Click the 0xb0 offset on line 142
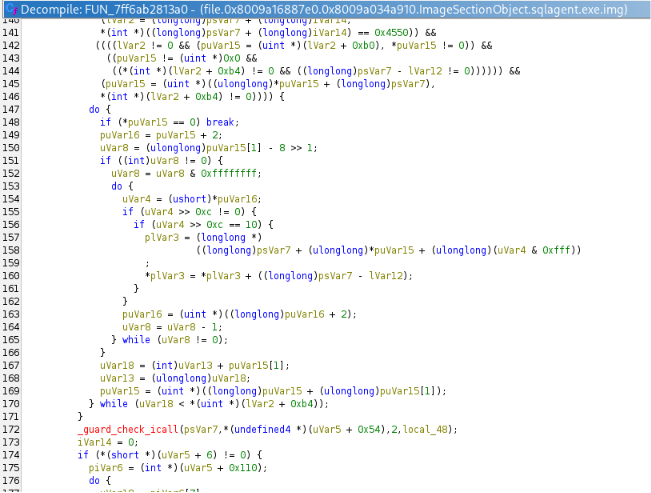This screenshot has width=651, height=493. [363, 46]
